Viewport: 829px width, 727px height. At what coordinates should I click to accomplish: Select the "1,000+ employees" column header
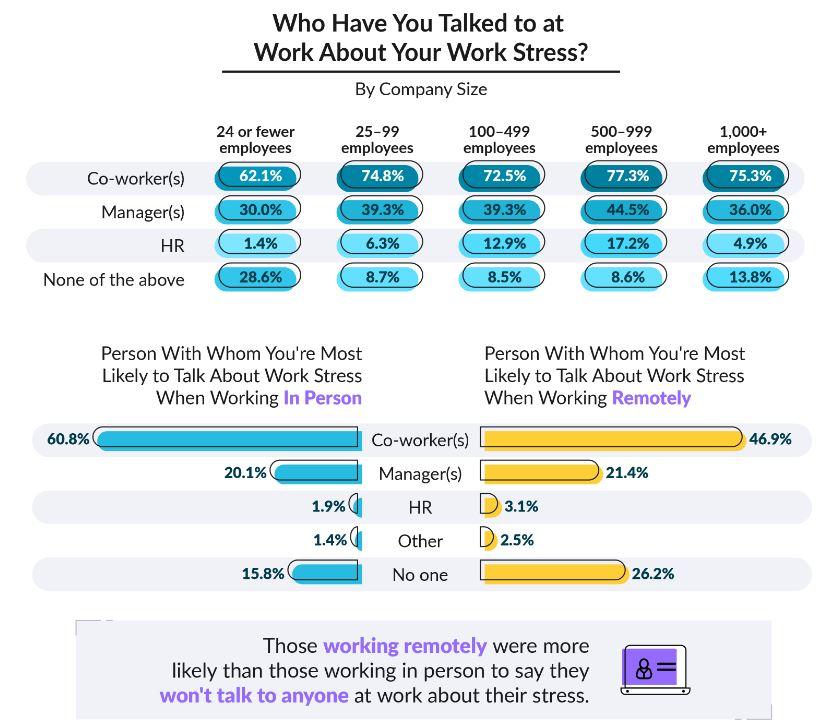pos(743,140)
